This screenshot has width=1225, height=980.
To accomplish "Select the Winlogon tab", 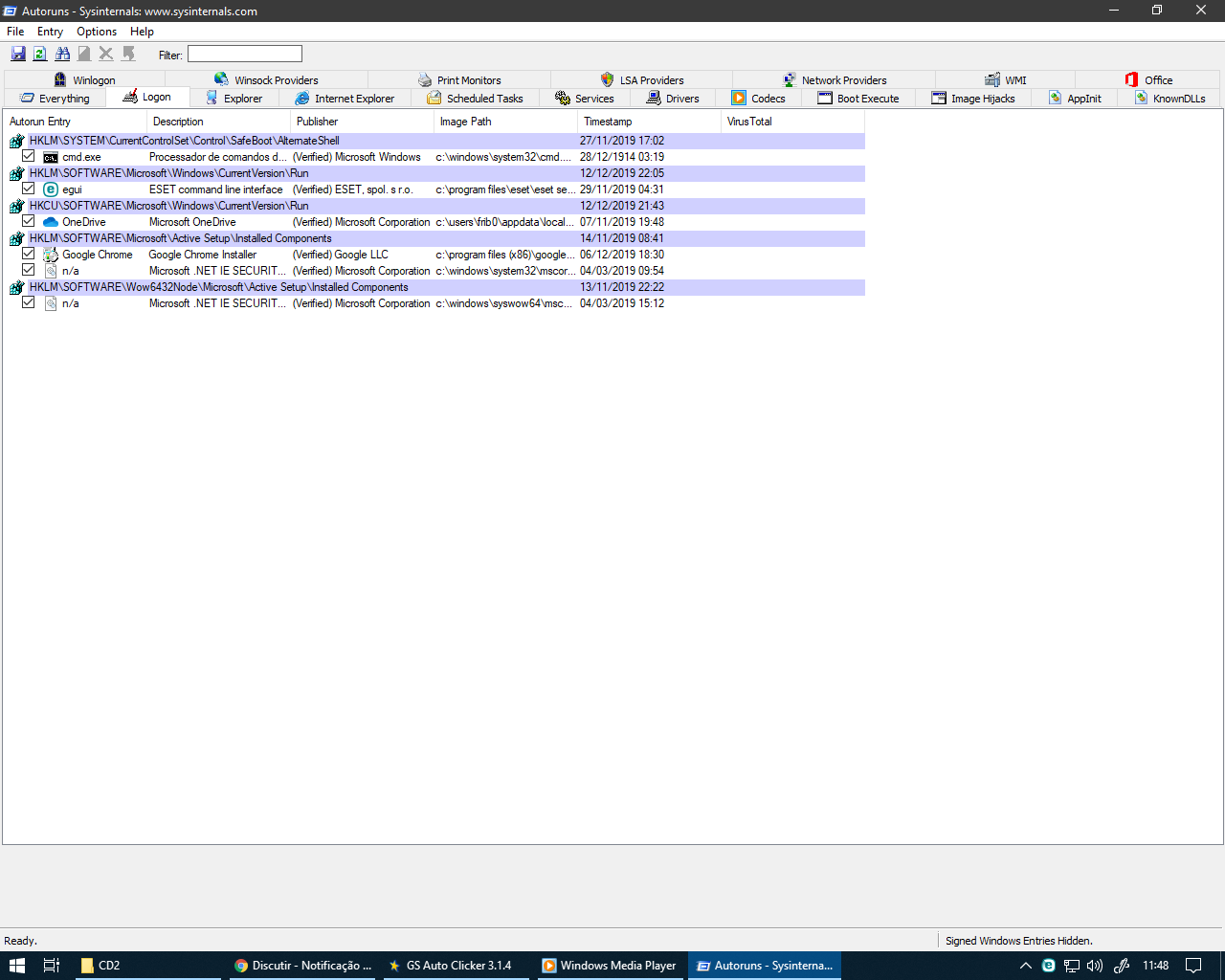I will point(85,80).
